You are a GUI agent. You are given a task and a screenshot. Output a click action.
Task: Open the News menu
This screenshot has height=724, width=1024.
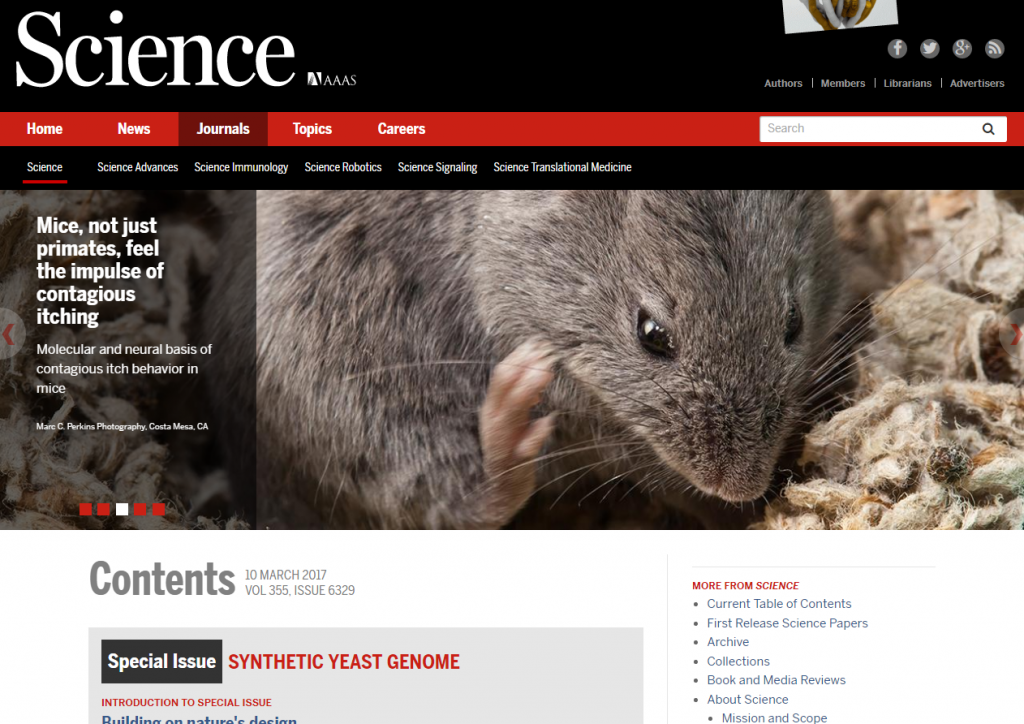pyautogui.click(x=134, y=129)
